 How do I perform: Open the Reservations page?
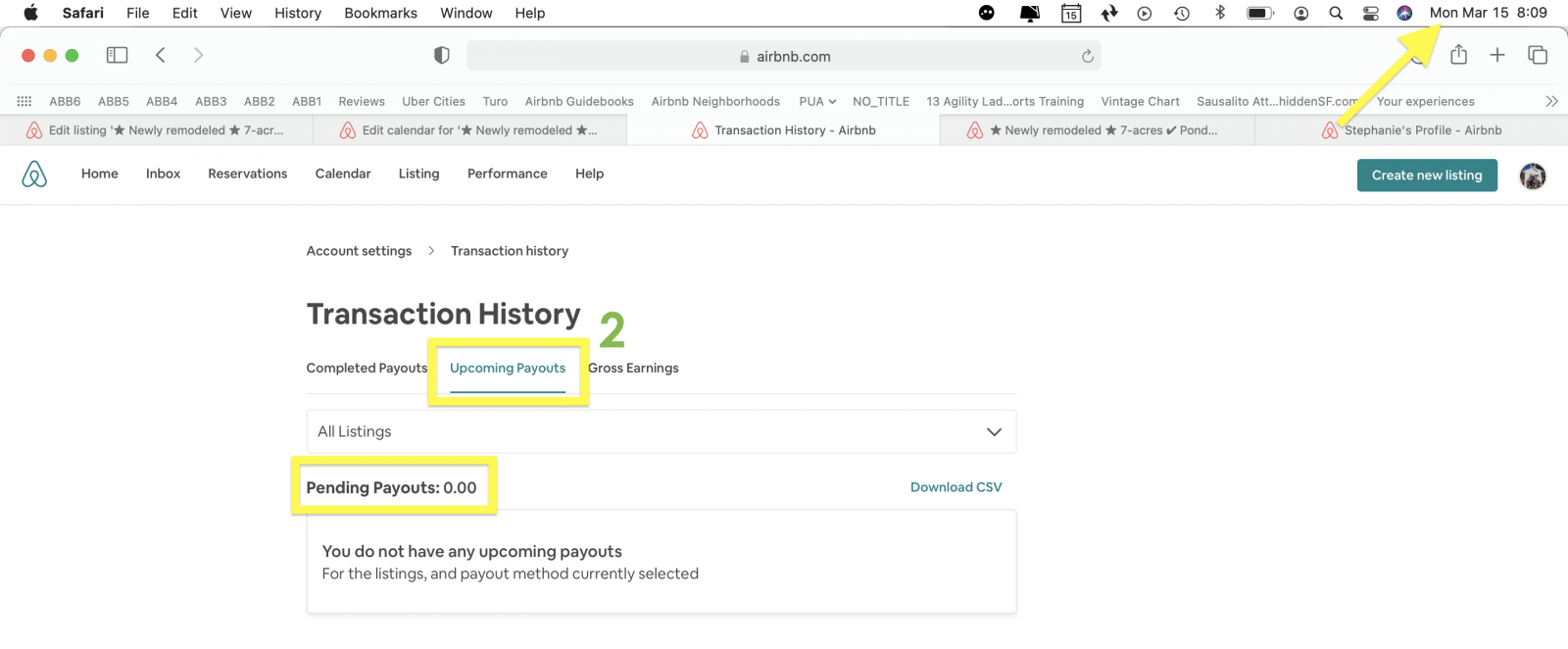click(248, 174)
